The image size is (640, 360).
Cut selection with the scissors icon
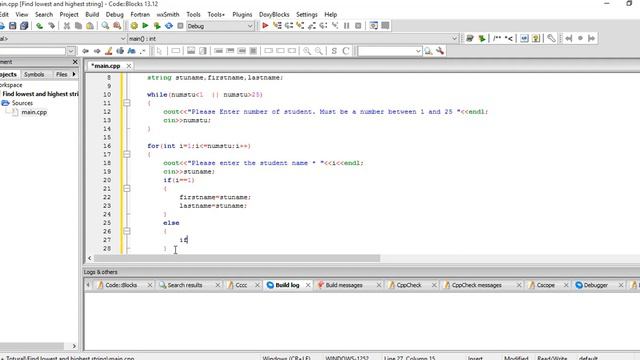(67, 26)
